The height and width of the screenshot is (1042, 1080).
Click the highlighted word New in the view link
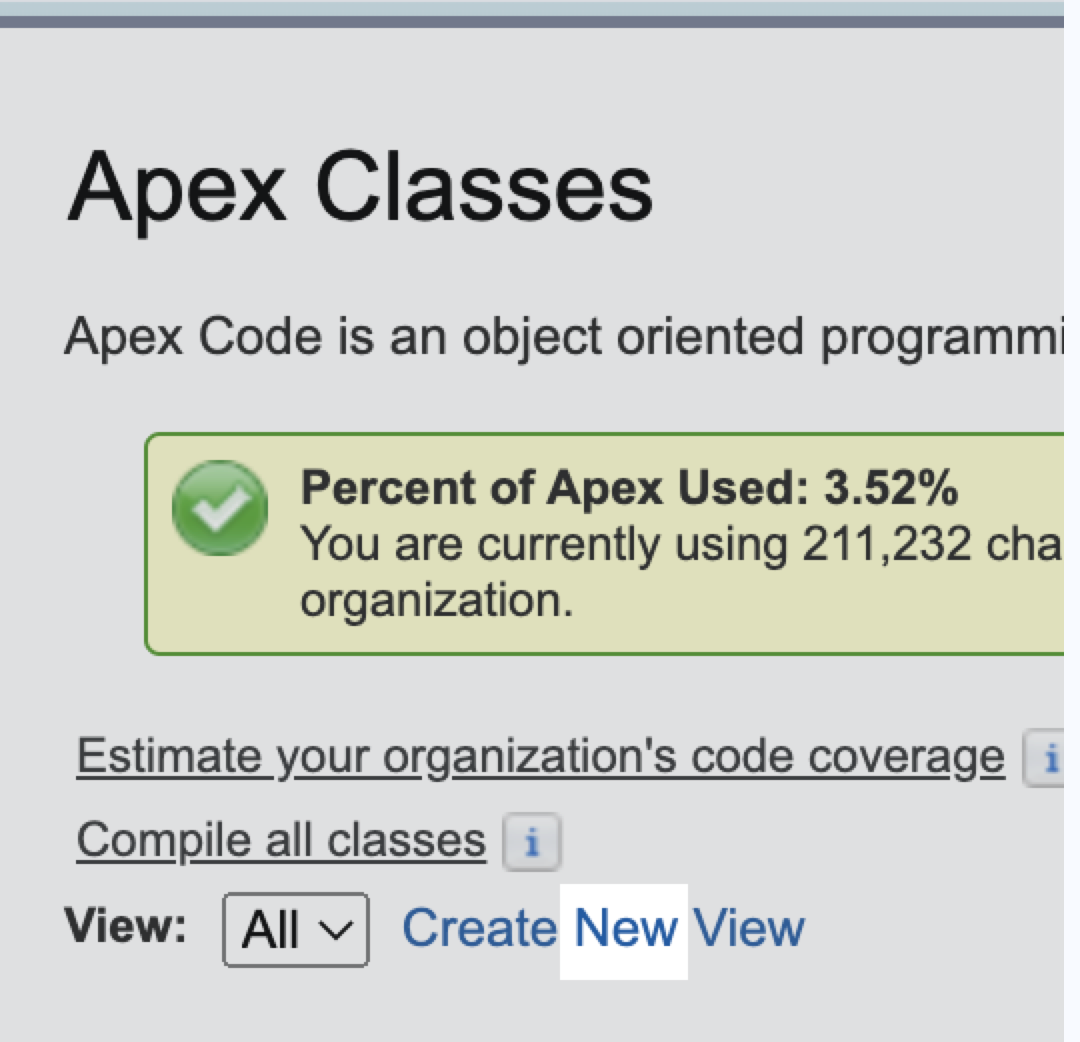tap(625, 929)
